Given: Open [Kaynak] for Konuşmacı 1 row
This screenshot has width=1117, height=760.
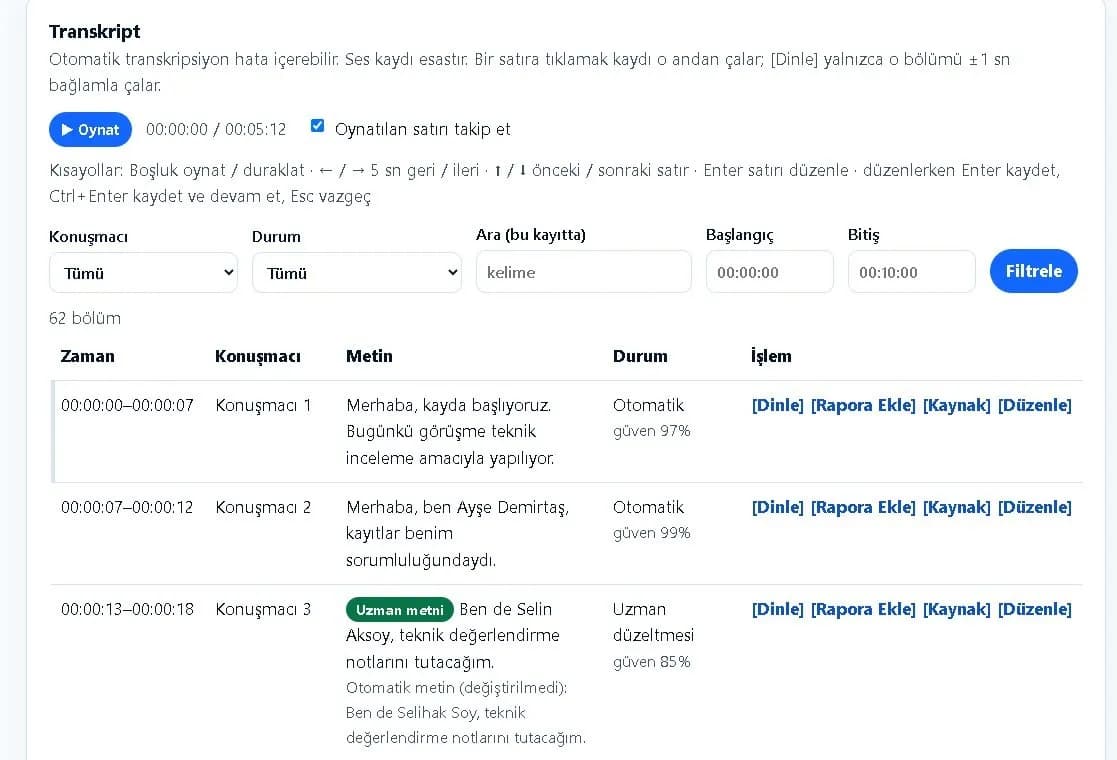Looking at the screenshot, I should point(956,405).
